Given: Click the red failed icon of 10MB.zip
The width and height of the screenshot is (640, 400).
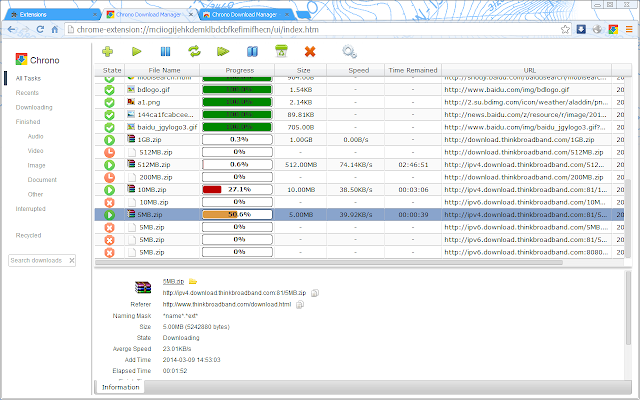Looking at the screenshot, I should [x=109, y=202].
